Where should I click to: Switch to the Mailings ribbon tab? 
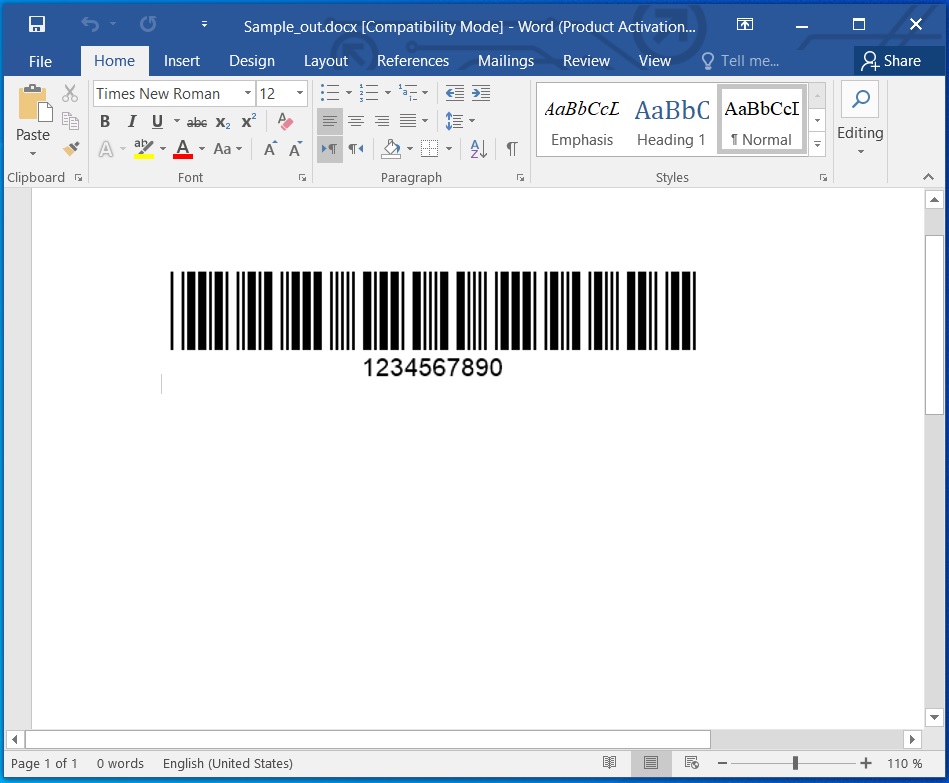(506, 61)
